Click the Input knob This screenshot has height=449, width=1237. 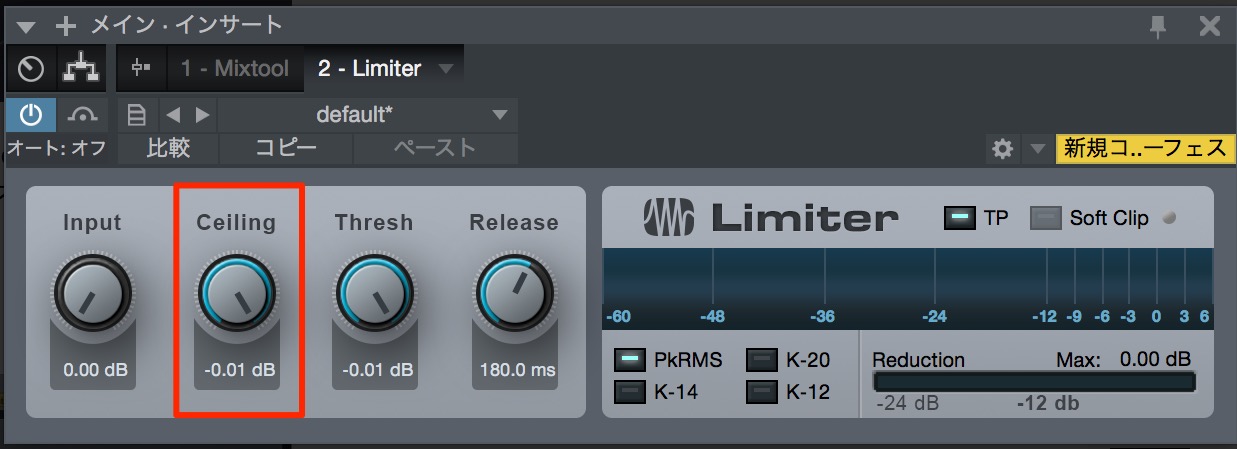93,294
